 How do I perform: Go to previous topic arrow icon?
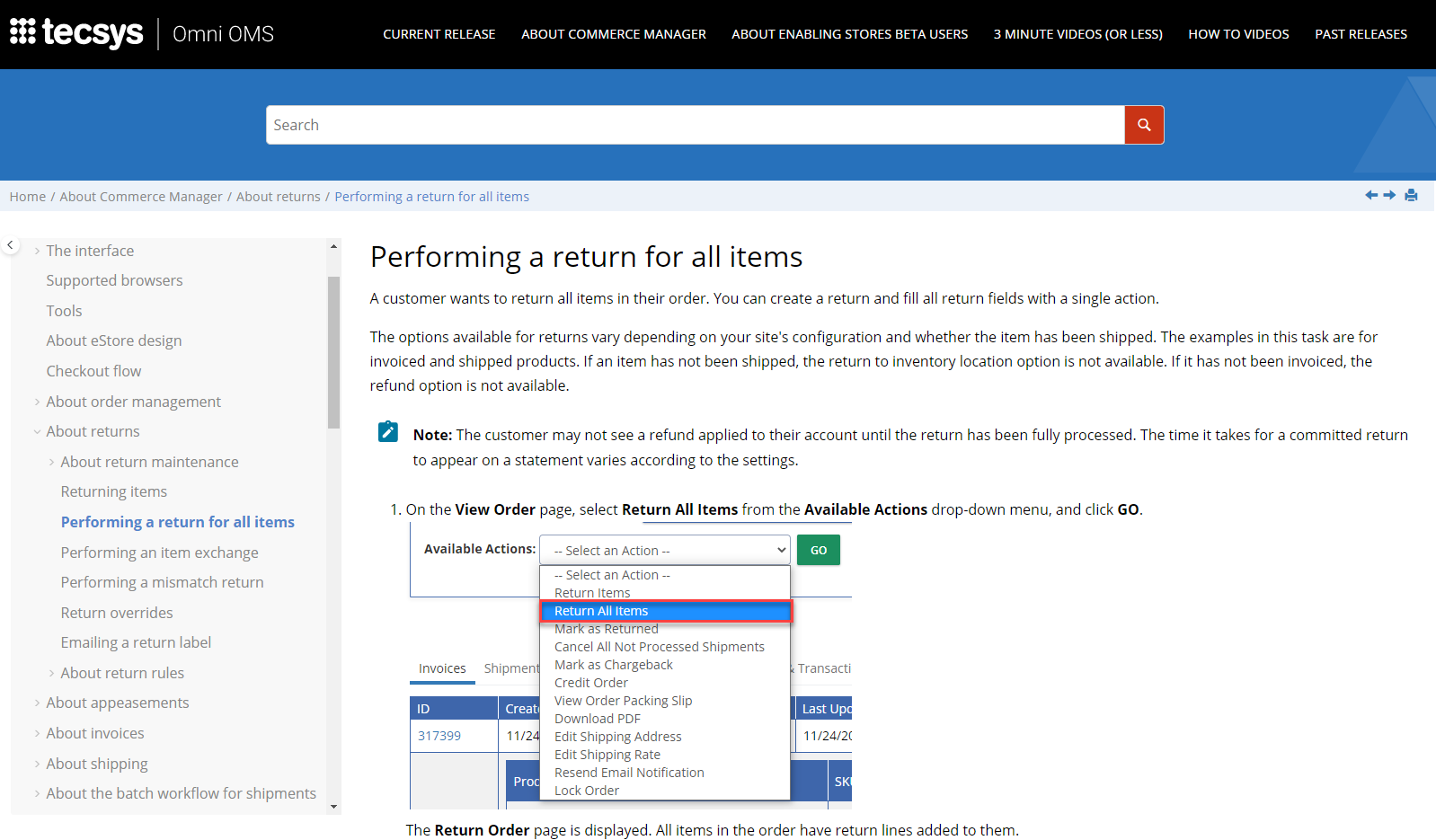[1371, 195]
